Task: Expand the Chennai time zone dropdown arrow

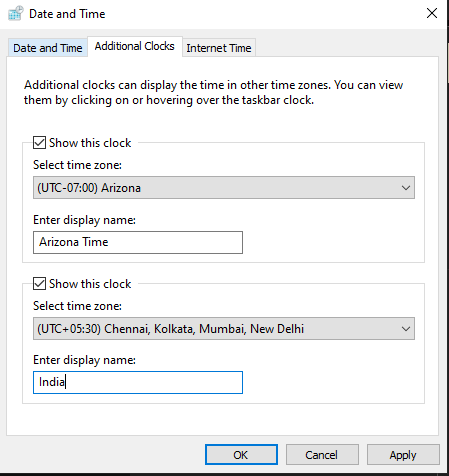Action: tap(406, 329)
